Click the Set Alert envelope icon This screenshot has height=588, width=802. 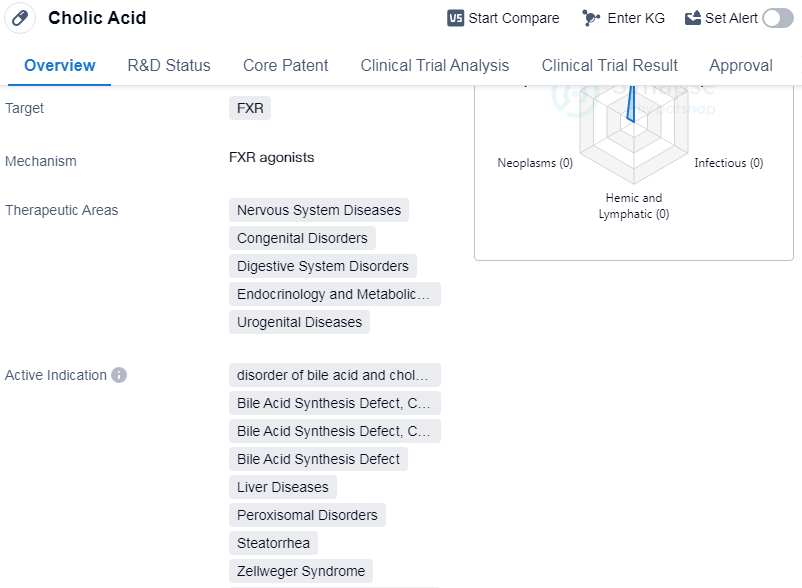(x=693, y=18)
